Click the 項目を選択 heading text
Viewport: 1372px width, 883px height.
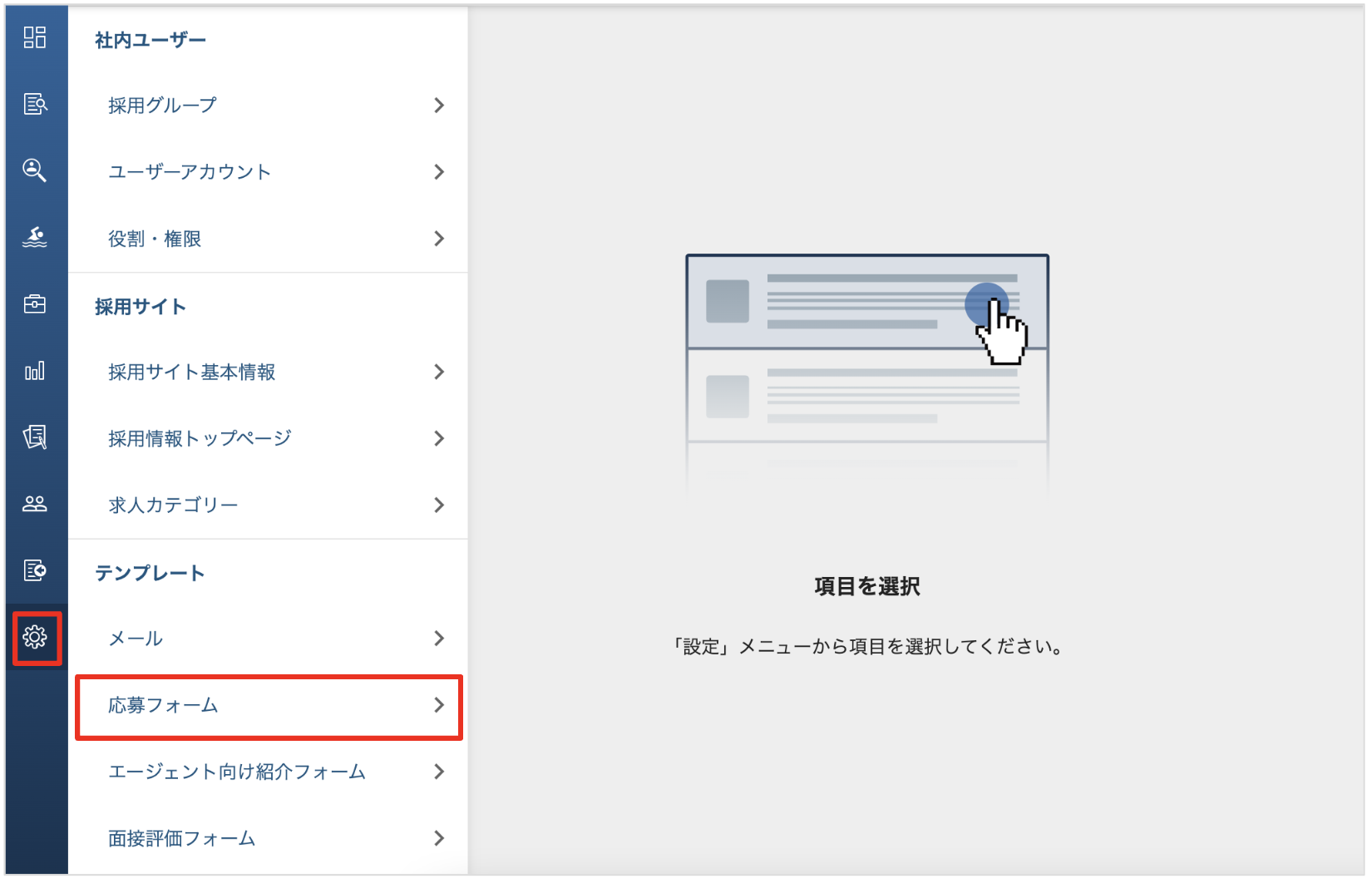tap(867, 587)
